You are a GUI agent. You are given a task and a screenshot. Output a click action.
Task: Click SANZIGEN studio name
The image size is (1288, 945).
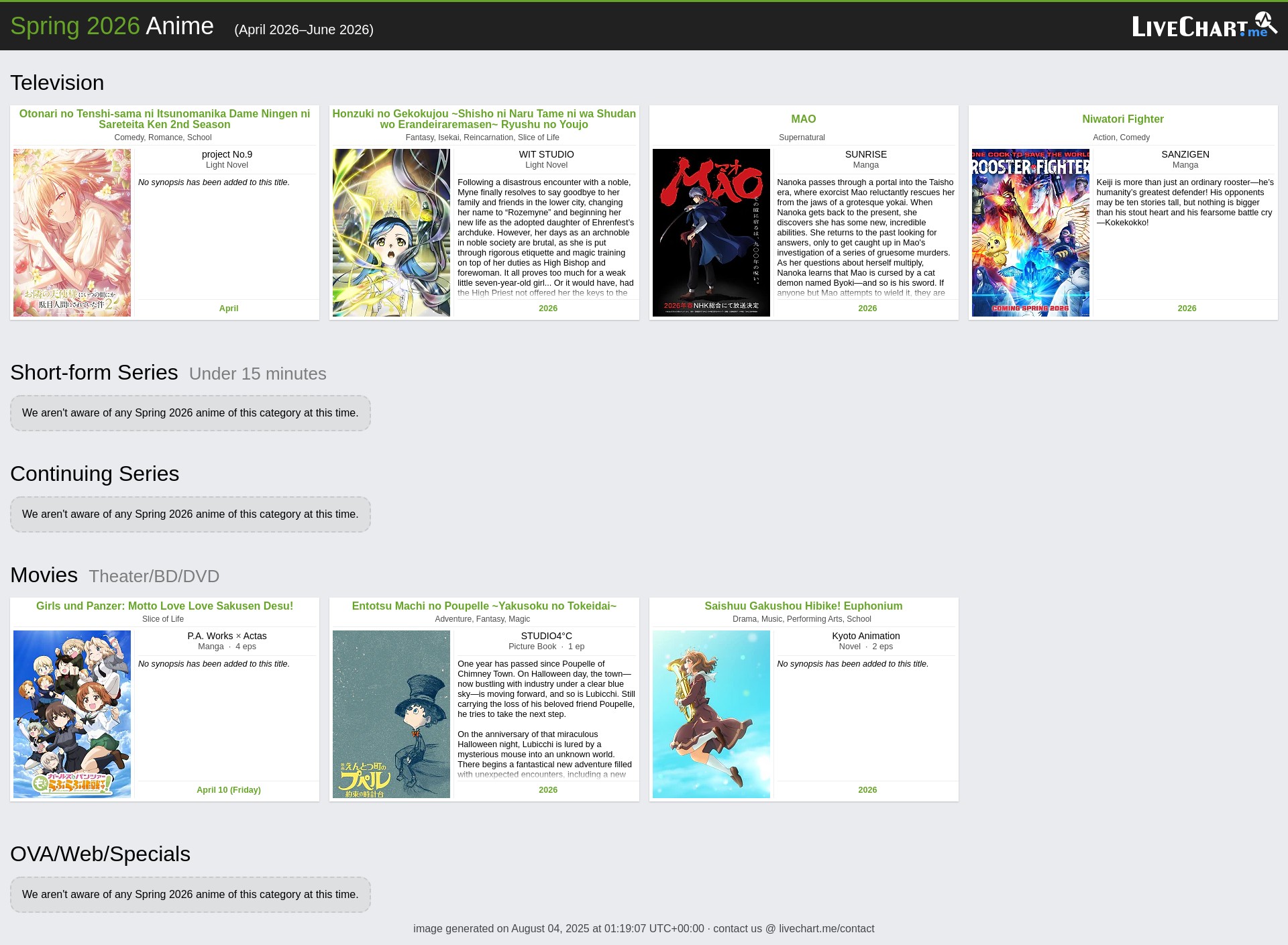click(1185, 154)
